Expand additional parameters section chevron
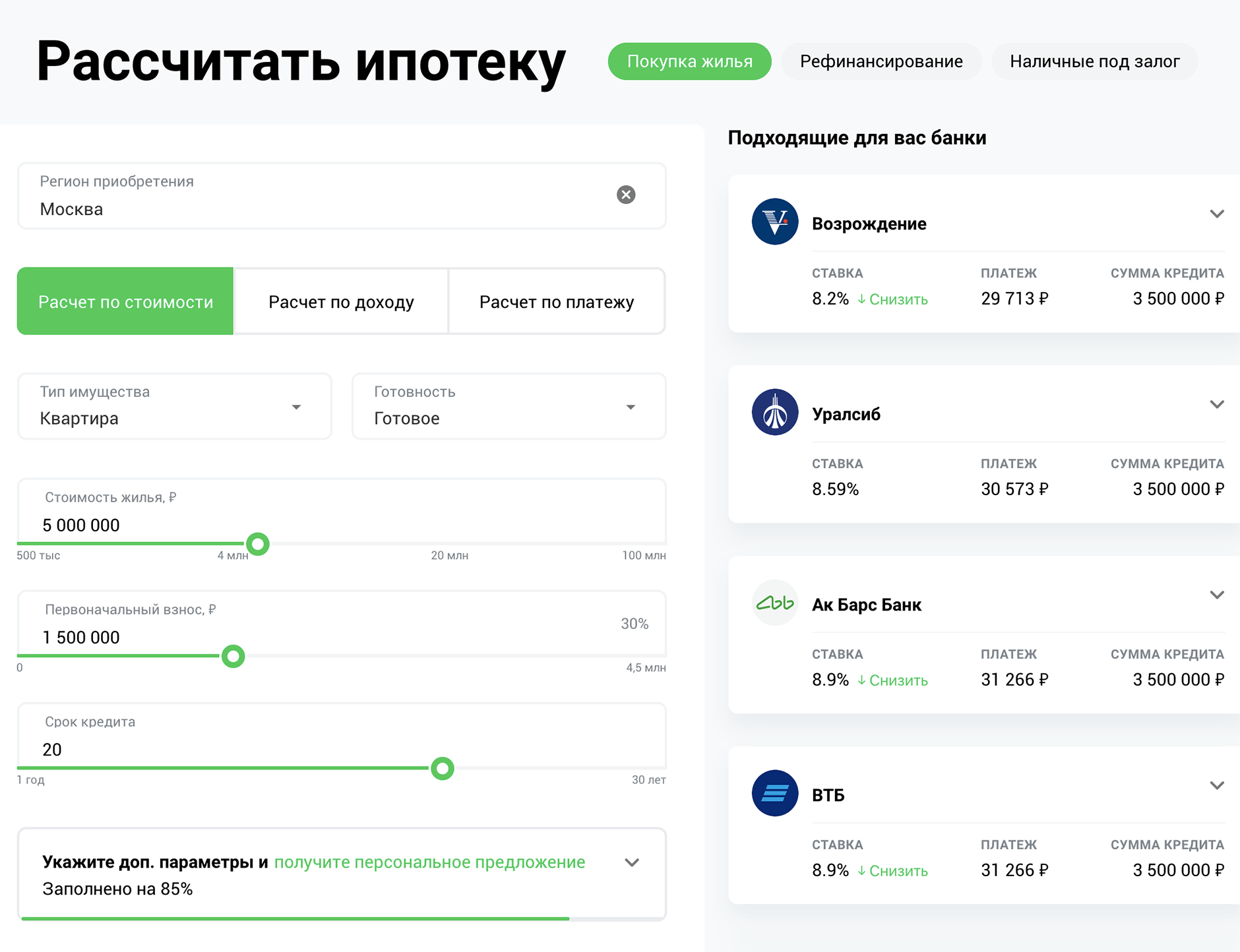Image resolution: width=1240 pixels, height=952 pixels. (x=632, y=862)
